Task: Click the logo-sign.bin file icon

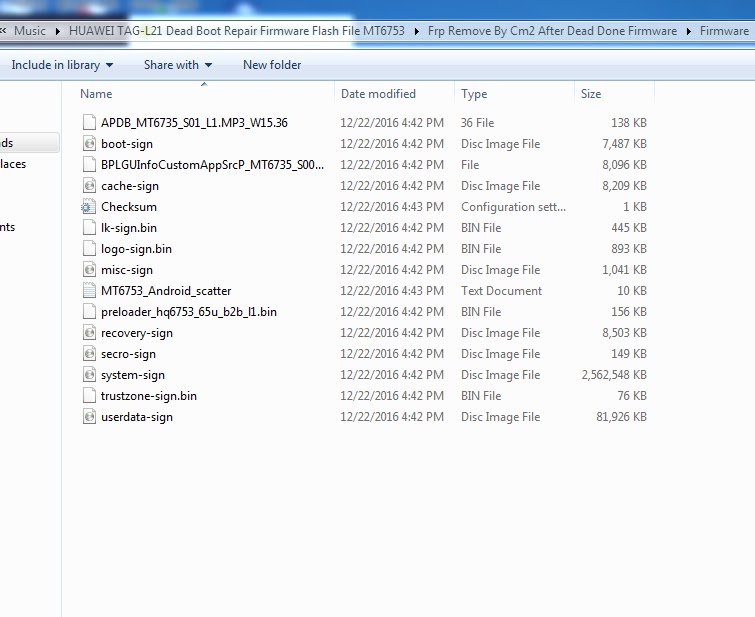Action: pos(89,249)
